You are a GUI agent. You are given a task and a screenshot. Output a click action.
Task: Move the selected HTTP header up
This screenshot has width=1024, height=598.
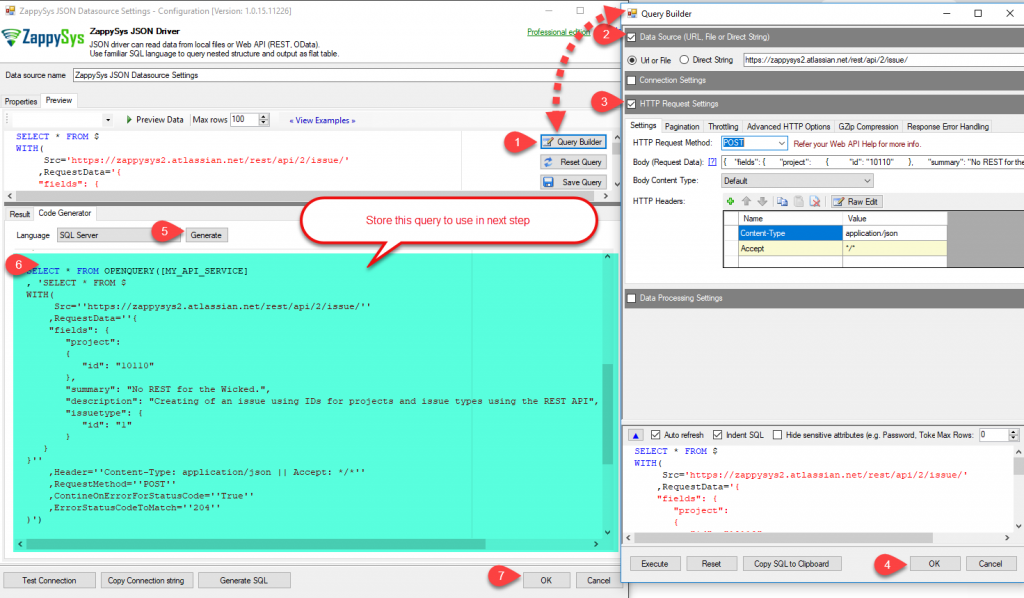[x=746, y=202]
